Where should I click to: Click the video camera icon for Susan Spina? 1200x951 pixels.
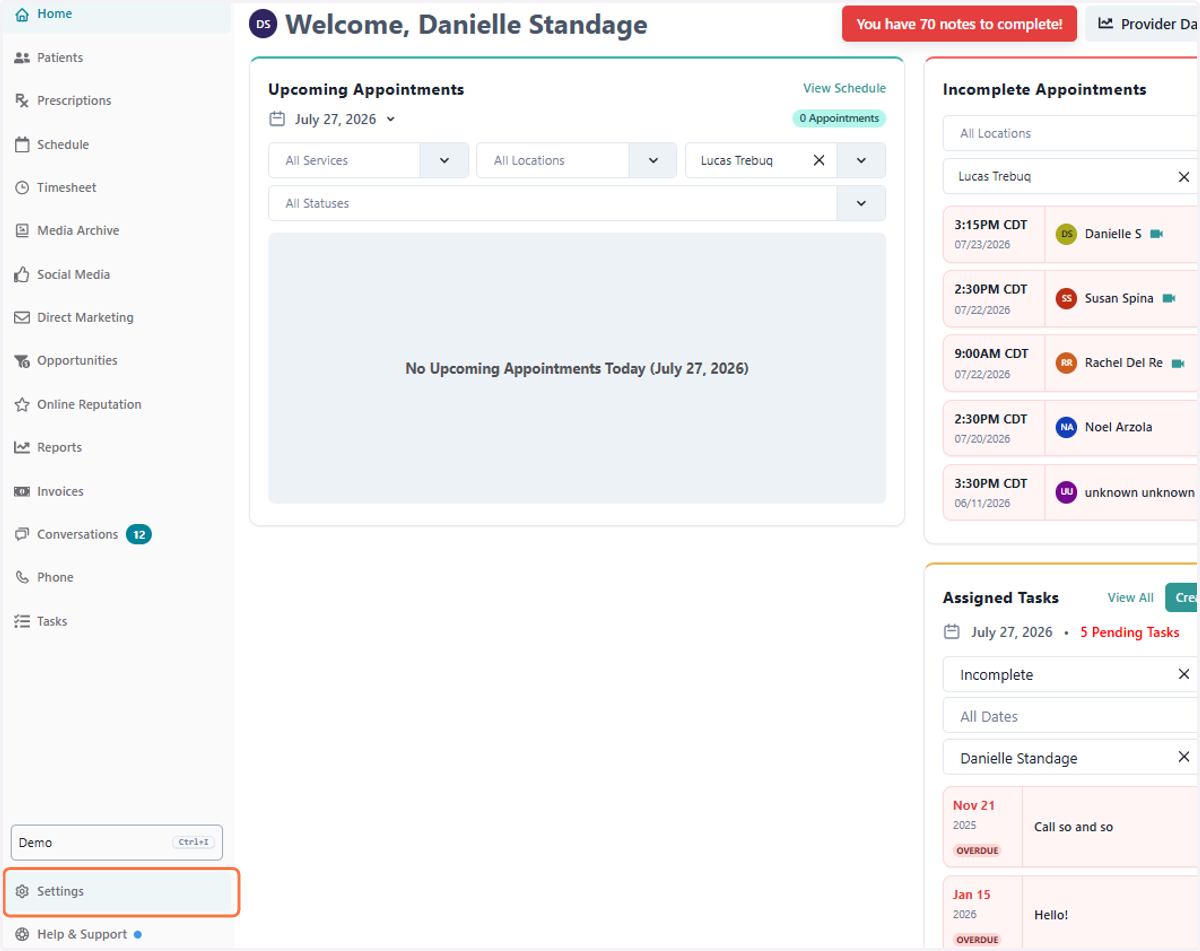(1169, 299)
